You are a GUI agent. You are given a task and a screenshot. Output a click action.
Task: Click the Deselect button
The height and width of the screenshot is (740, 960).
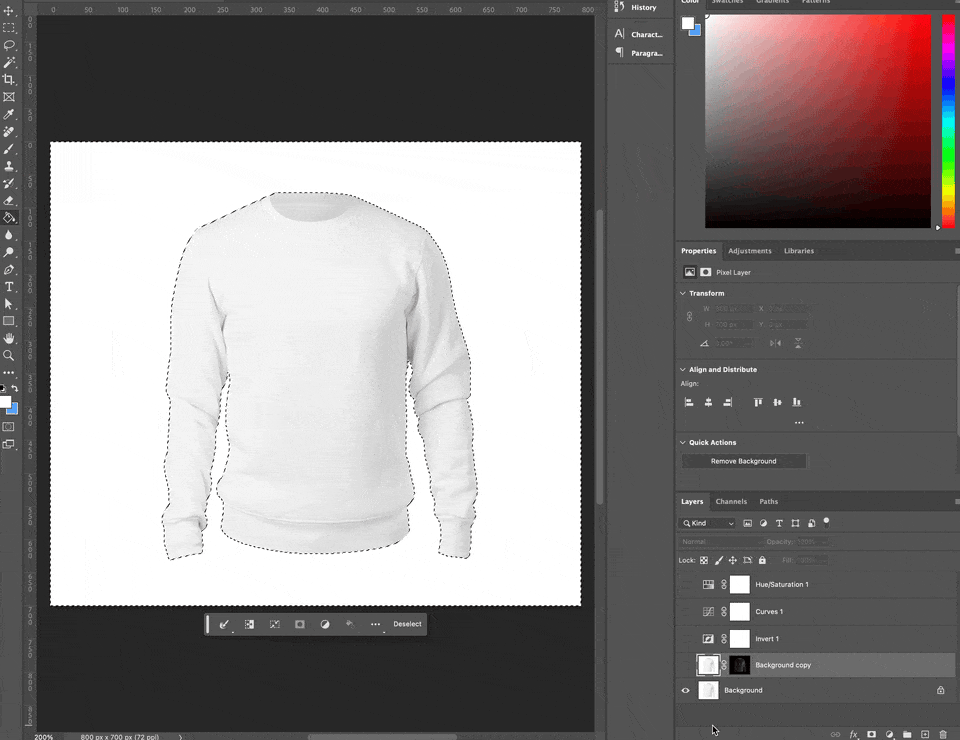point(407,624)
